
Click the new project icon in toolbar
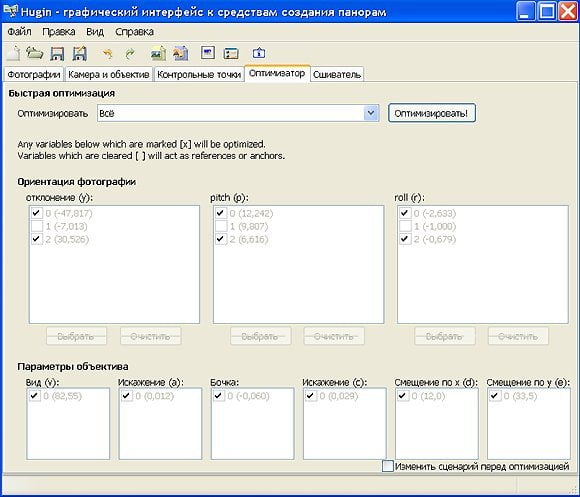pyautogui.click(x=13, y=53)
